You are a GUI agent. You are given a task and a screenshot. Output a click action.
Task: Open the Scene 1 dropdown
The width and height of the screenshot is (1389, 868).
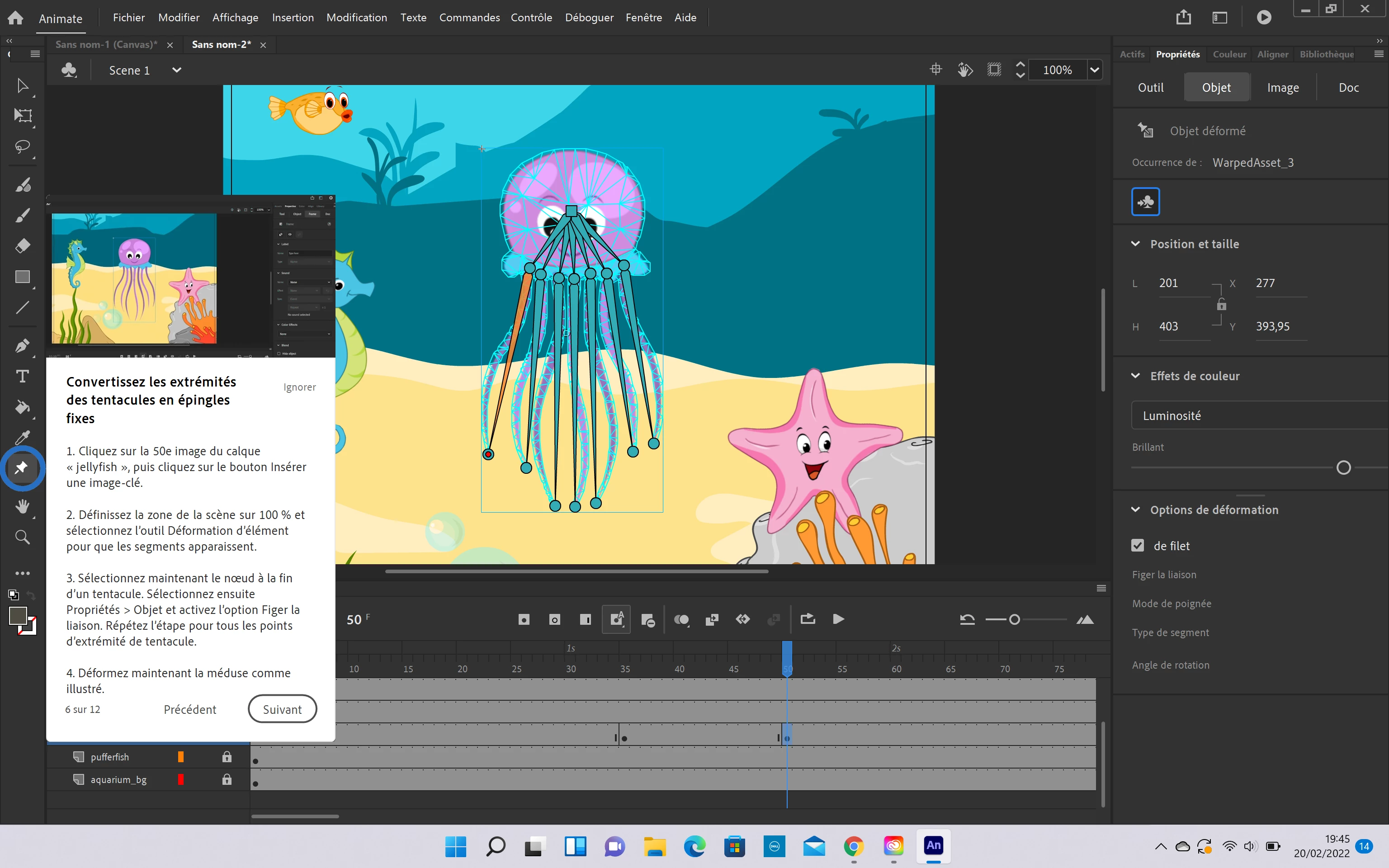click(x=177, y=70)
